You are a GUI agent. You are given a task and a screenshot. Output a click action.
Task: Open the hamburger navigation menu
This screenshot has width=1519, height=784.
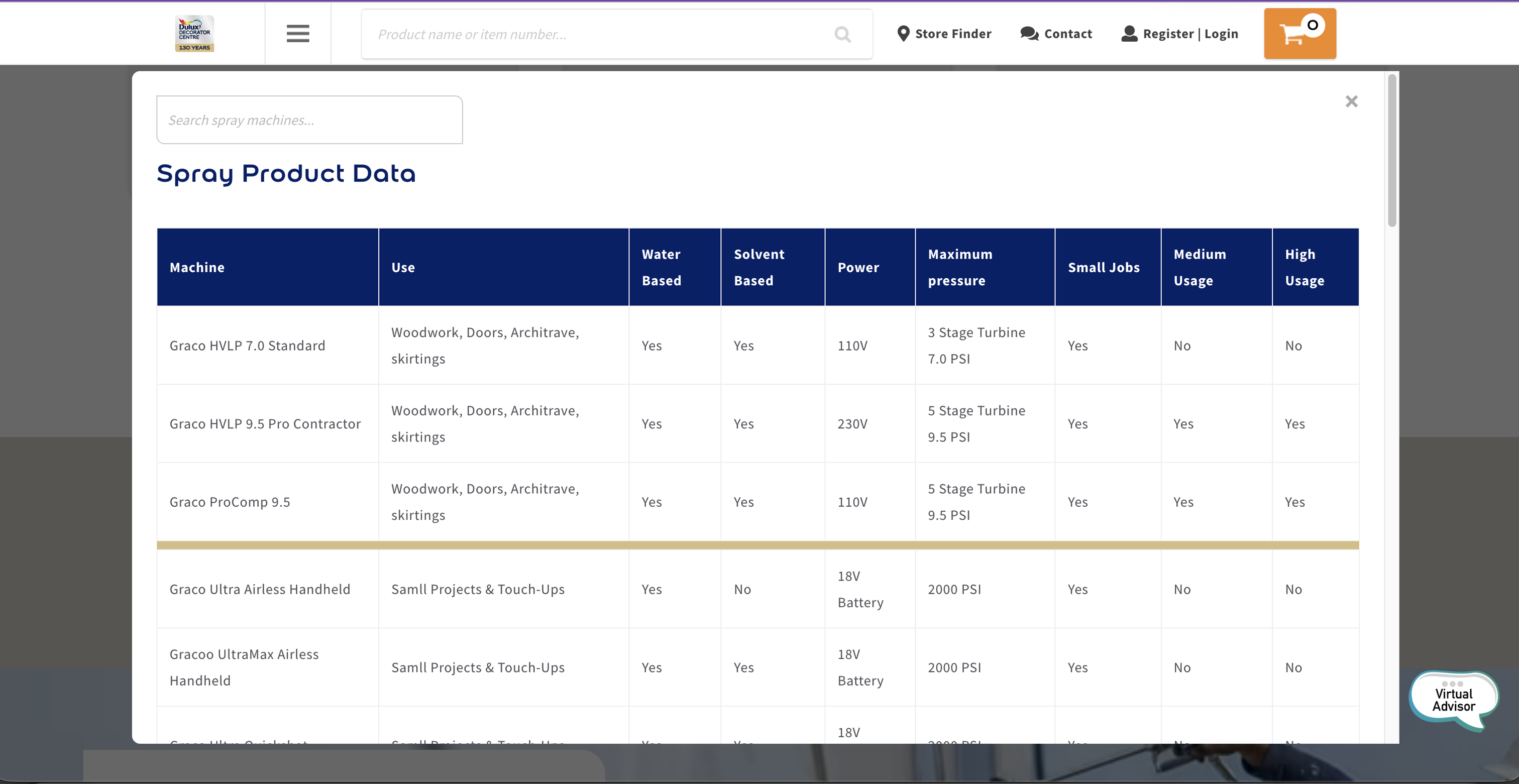coord(298,34)
